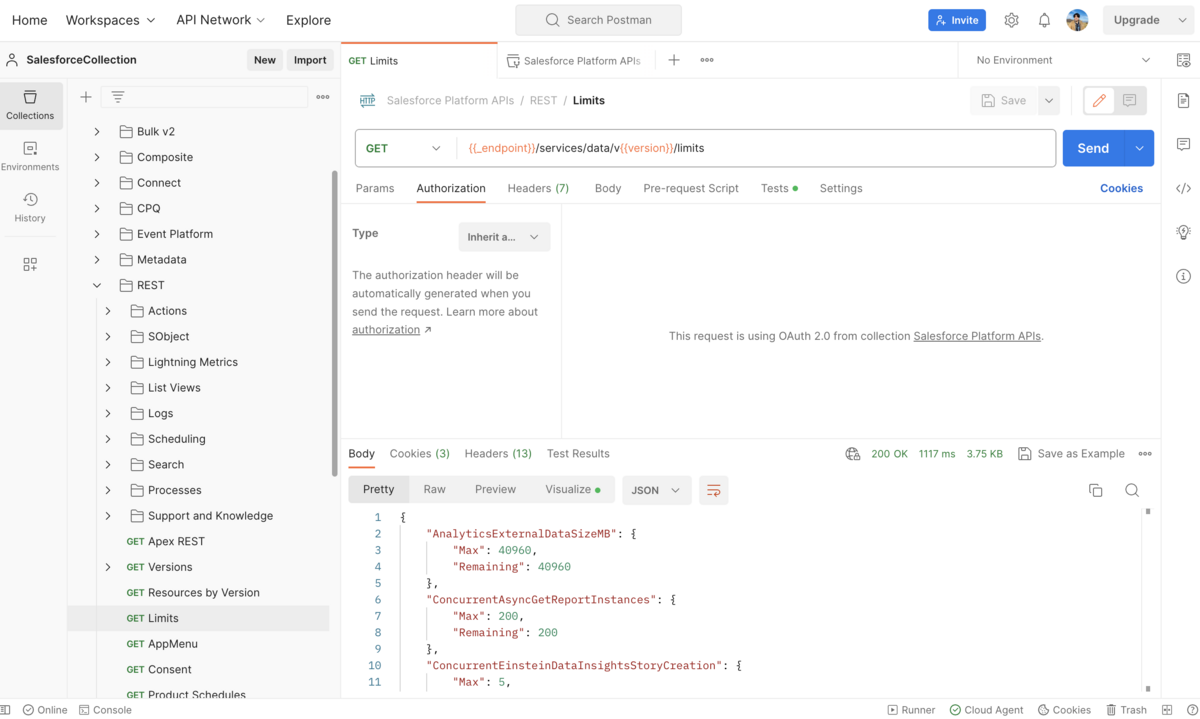Switch to the Pre-request Script tab
The image size is (1200, 719).
pos(691,188)
